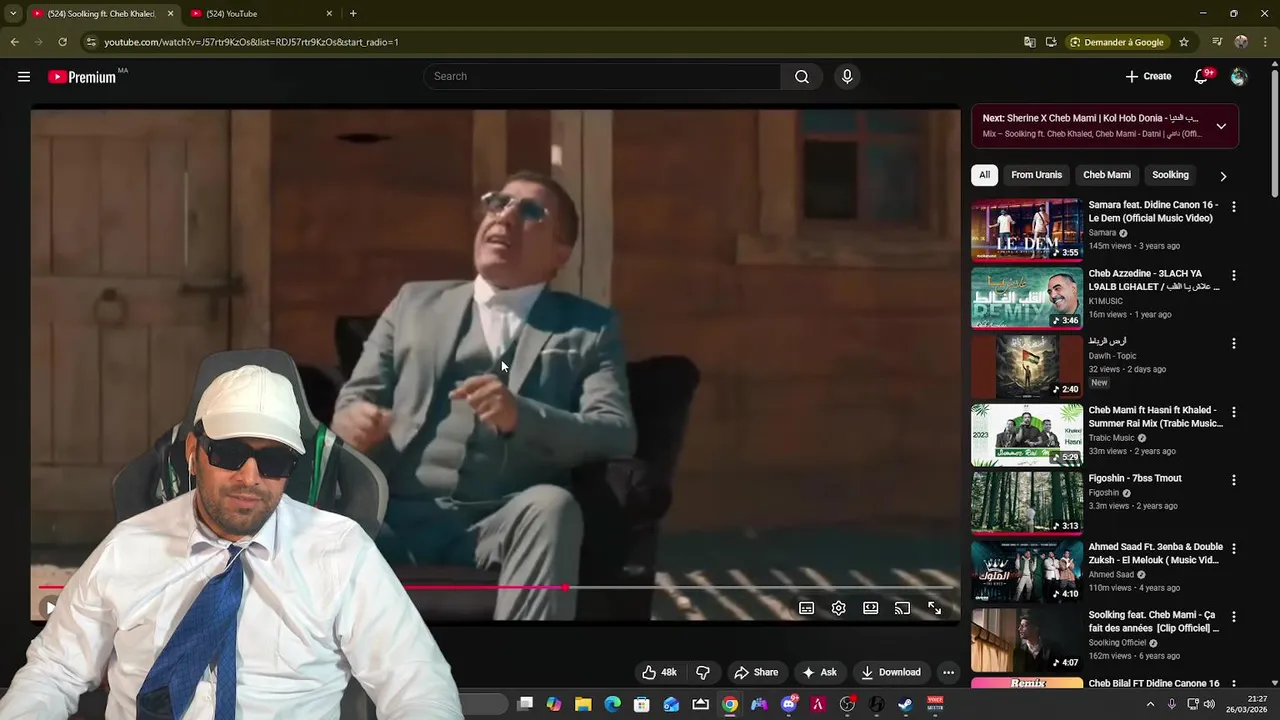Open Chrome profile avatar

(1241, 42)
